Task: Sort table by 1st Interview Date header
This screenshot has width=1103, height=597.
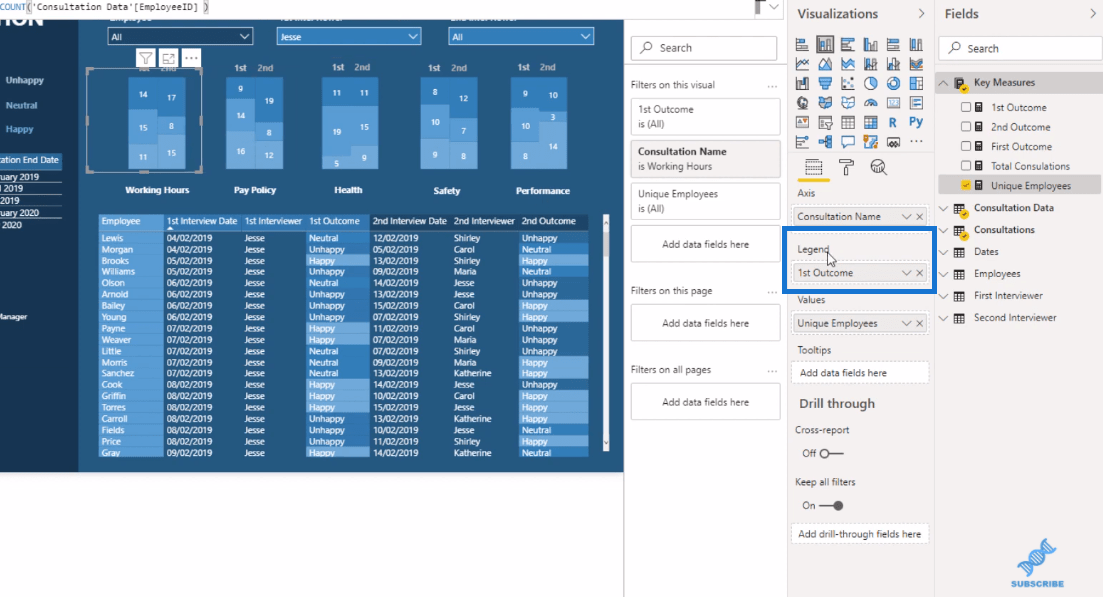Action: pyautogui.click(x=202, y=221)
